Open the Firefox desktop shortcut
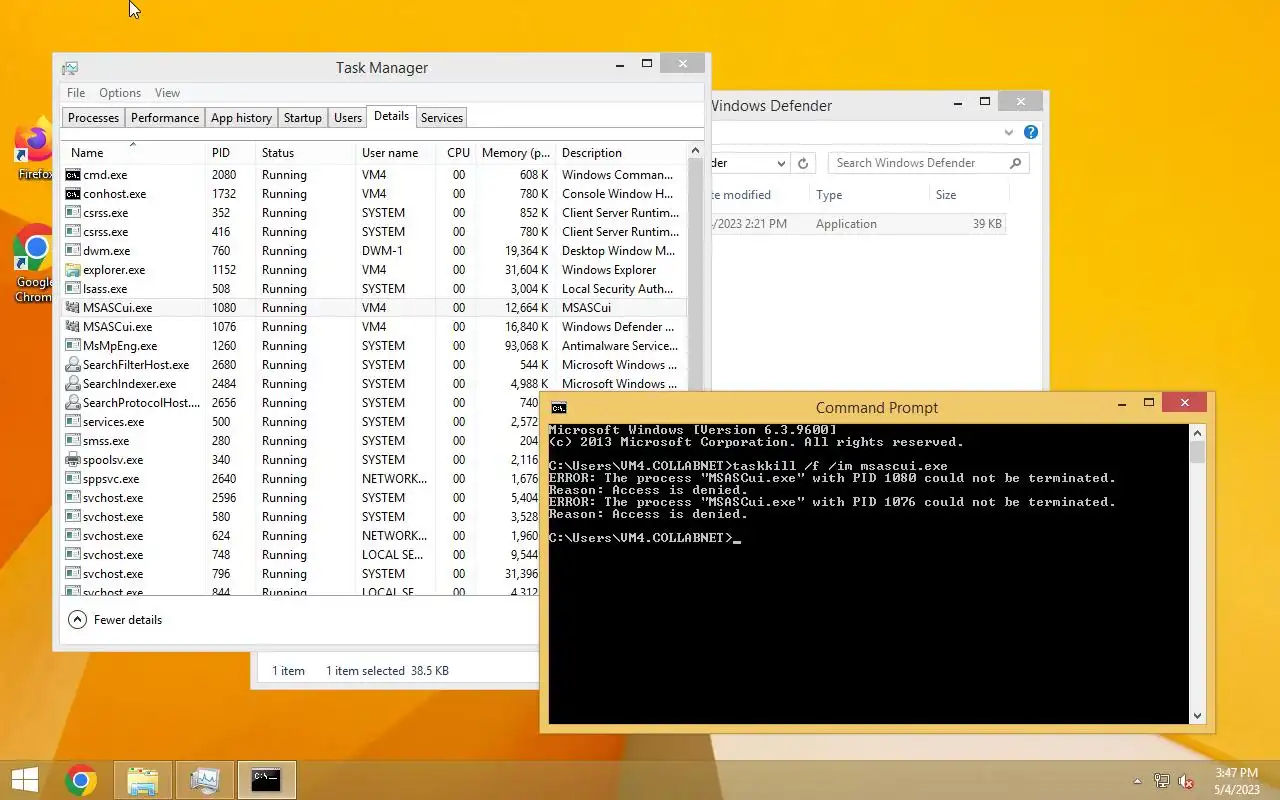 (x=36, y=150)
